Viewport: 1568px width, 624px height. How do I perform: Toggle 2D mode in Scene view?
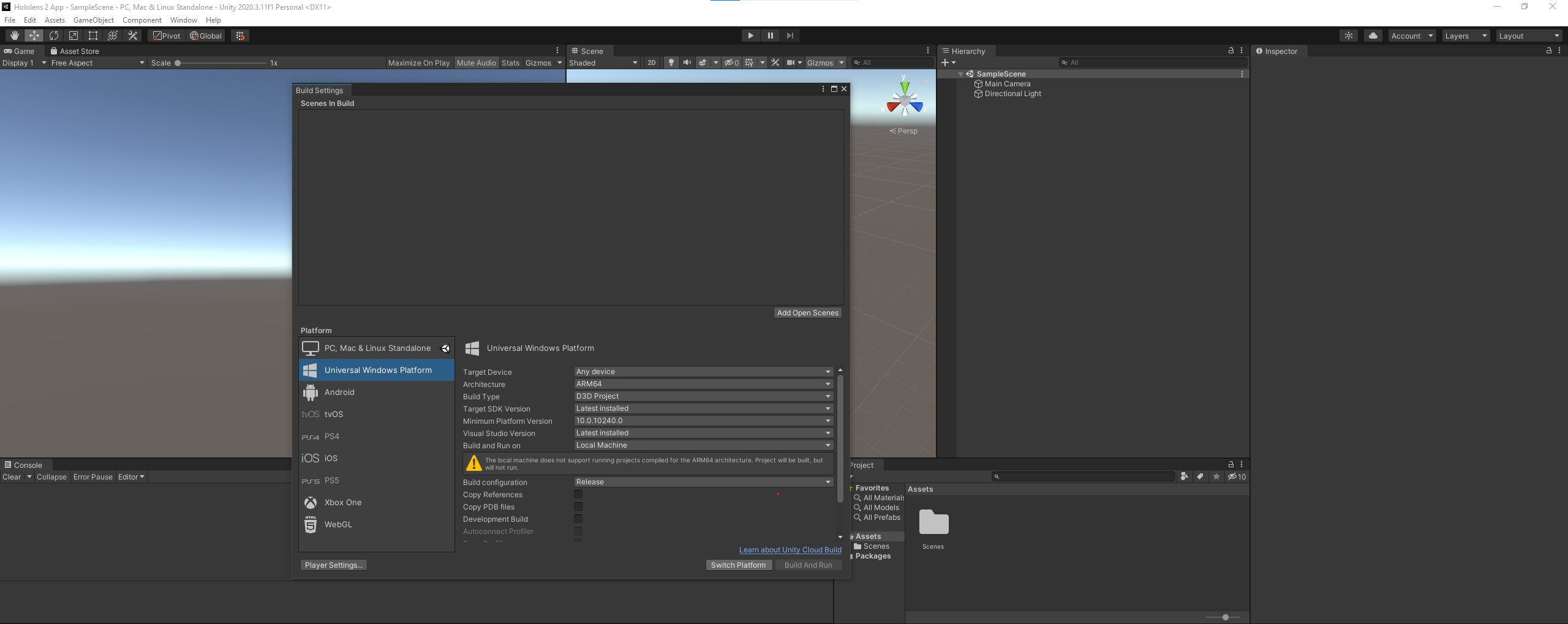652,62
